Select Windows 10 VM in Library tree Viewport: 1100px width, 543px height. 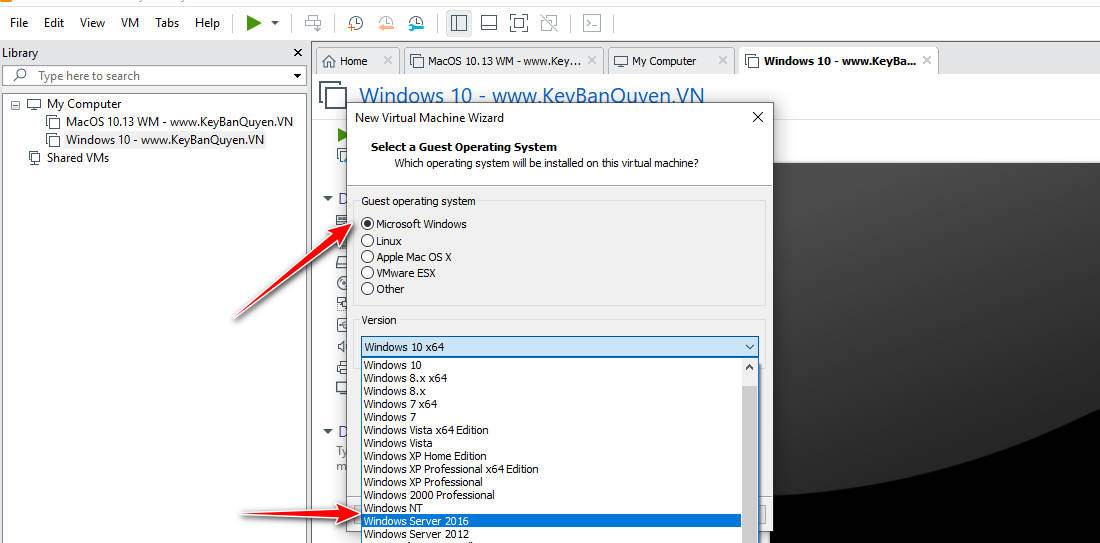pos(165,140)
